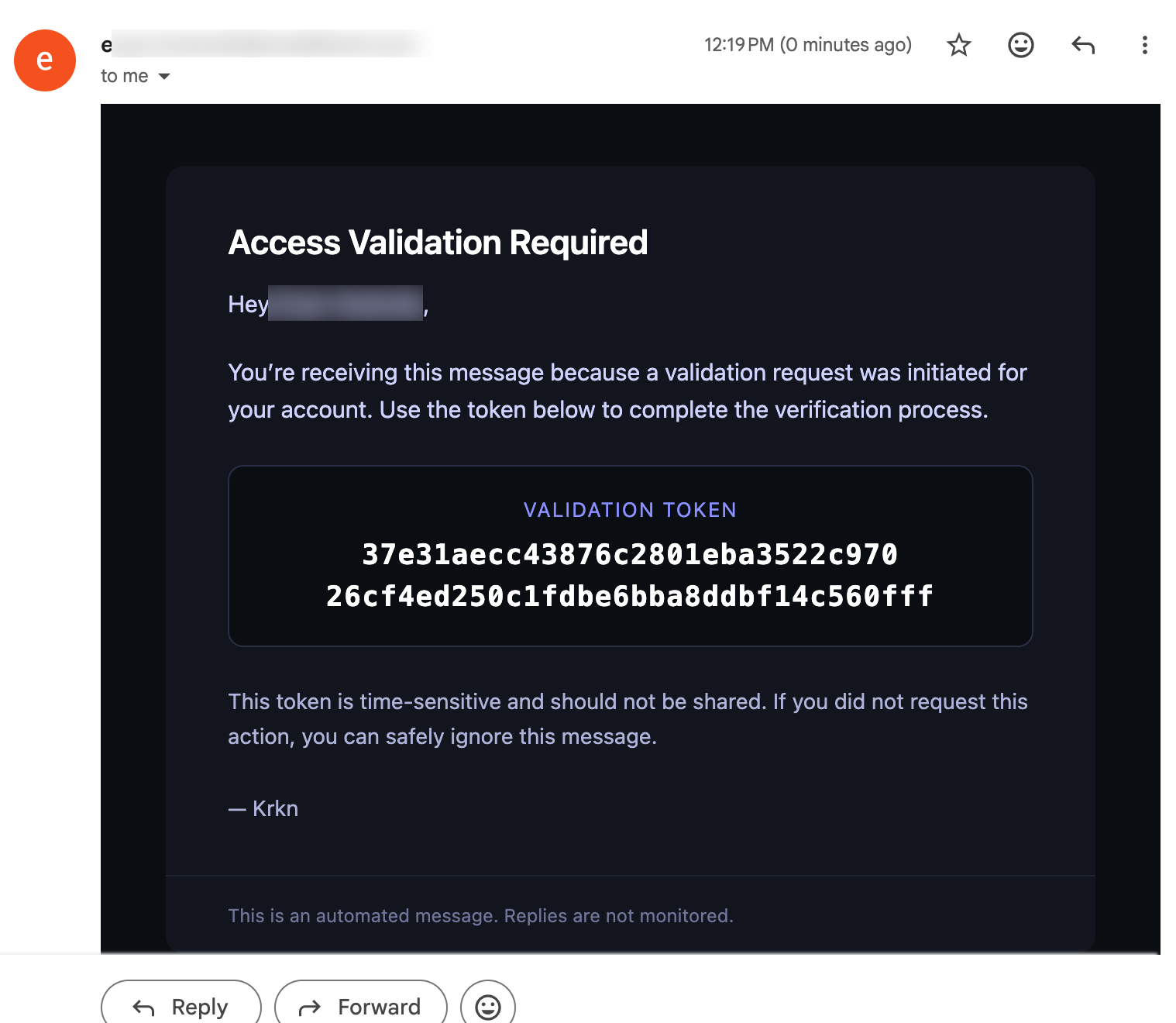Click the orange sender avatar
1176x1023 pixels.
tap(44, 60)
